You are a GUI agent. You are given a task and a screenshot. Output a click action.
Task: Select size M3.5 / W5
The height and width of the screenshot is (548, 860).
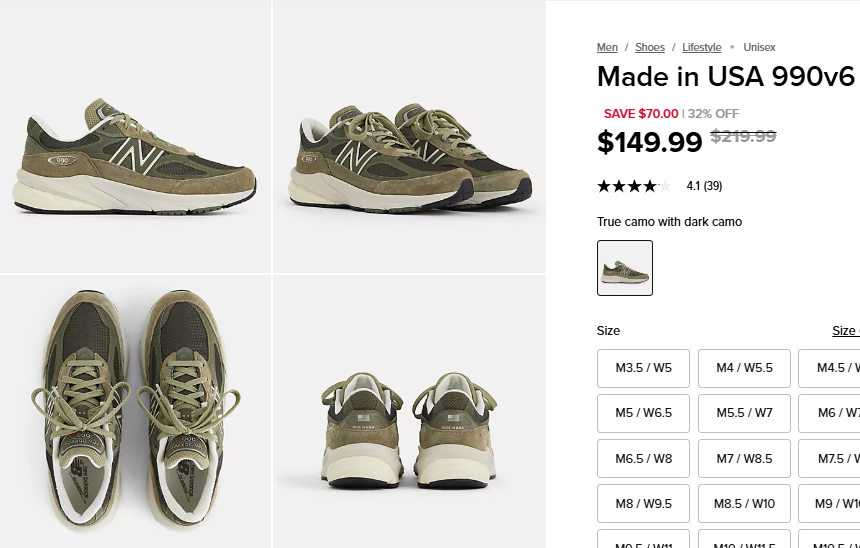644,368
